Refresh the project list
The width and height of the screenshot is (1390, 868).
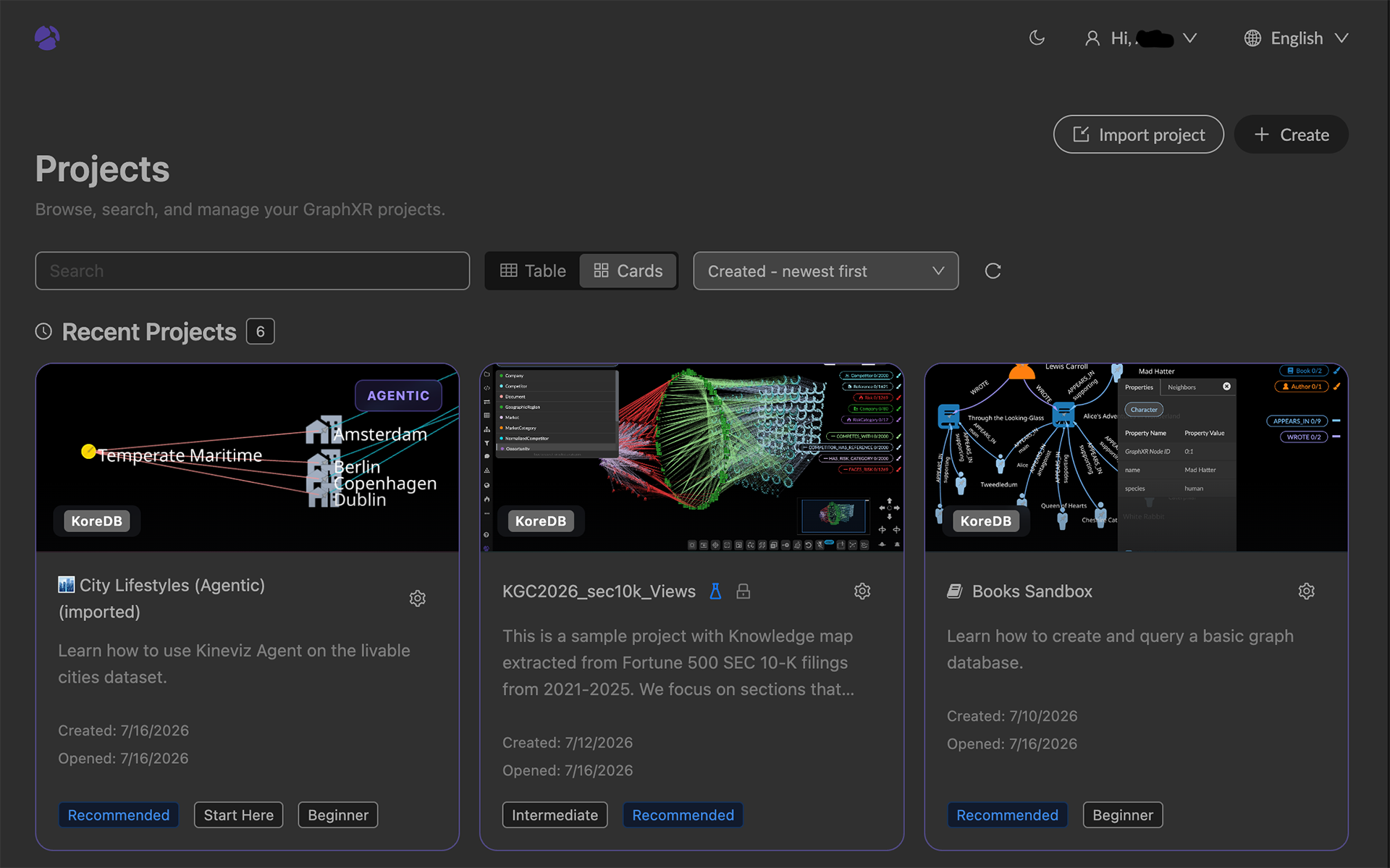(x=993, y=271)
